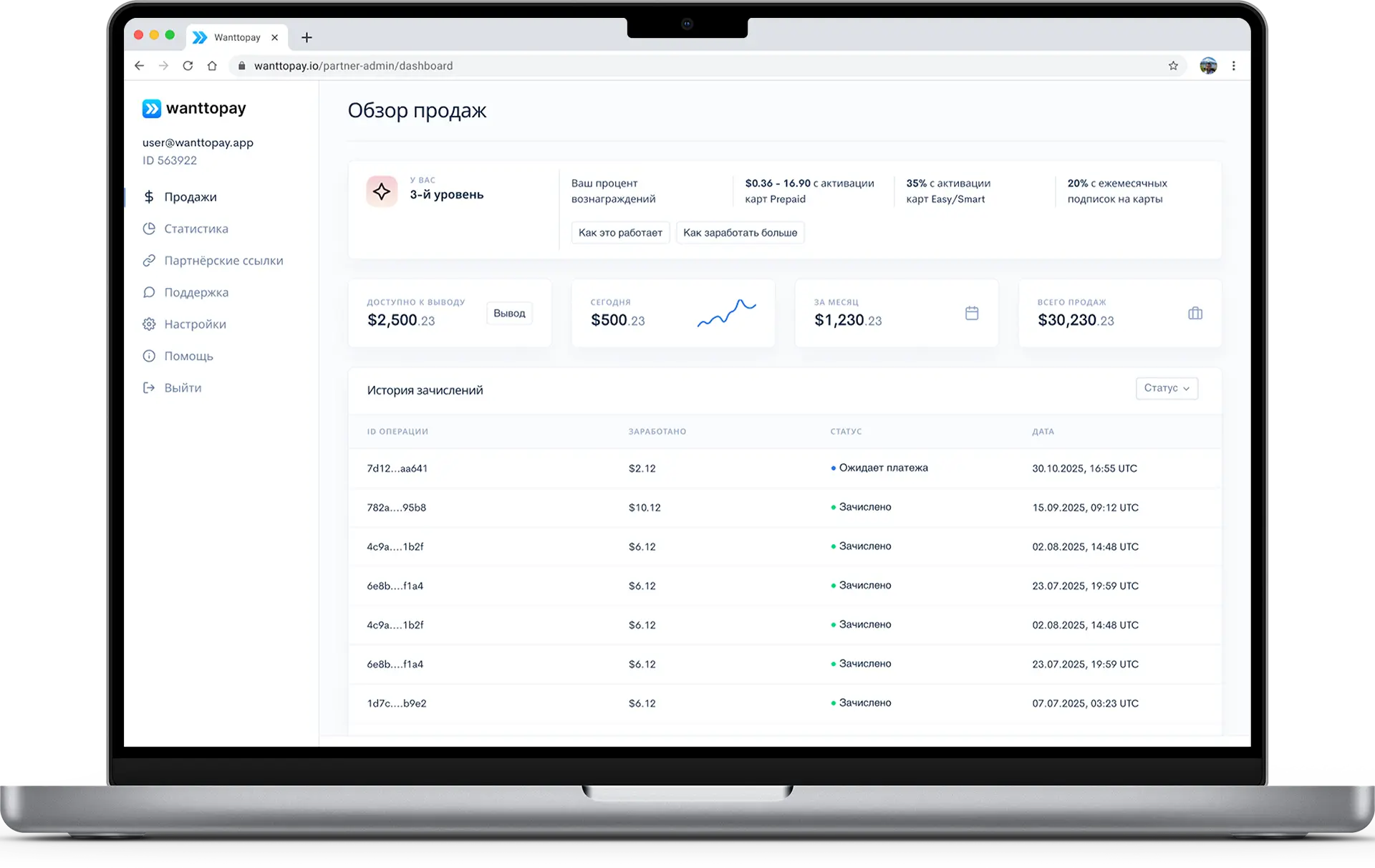Viewport: 1375px width, 868px height.
Task: Log out via Выйти
Action: (x=182, y=388)
